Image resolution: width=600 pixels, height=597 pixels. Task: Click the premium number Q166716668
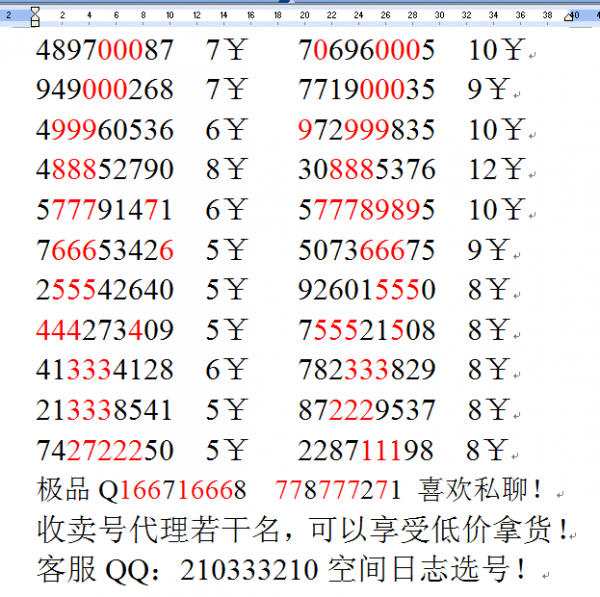[x=172, y=491]
